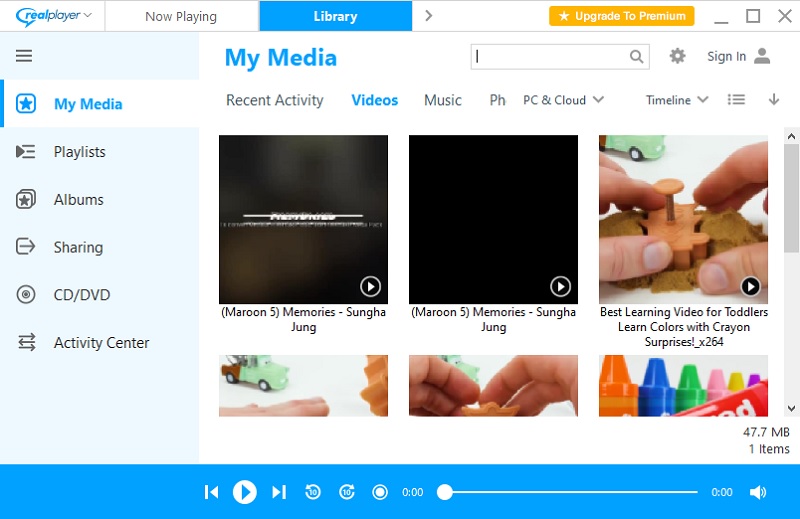Open Activity Center in the sidebar
This screenshot has width=800, height=519.
pos(100,342)
